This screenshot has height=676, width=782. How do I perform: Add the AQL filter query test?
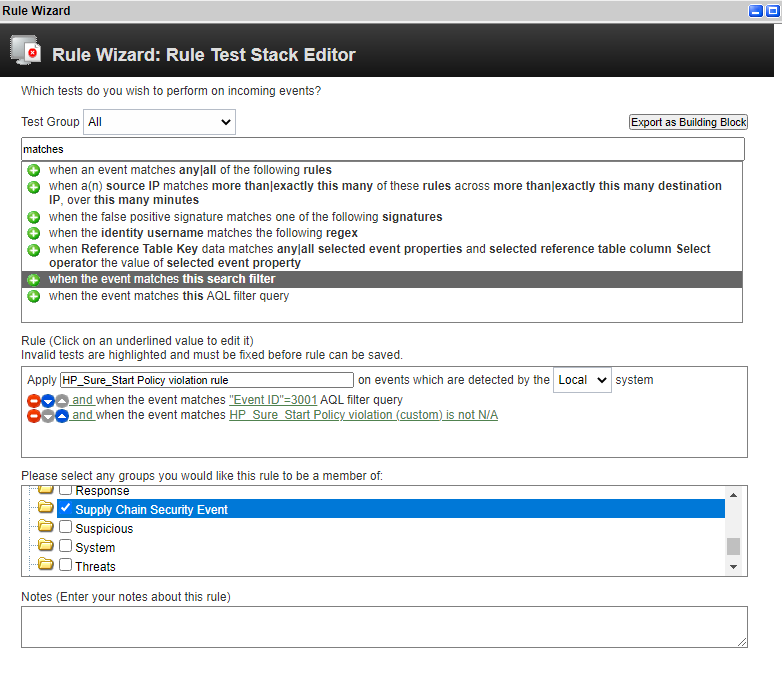[x=33, y=296]
